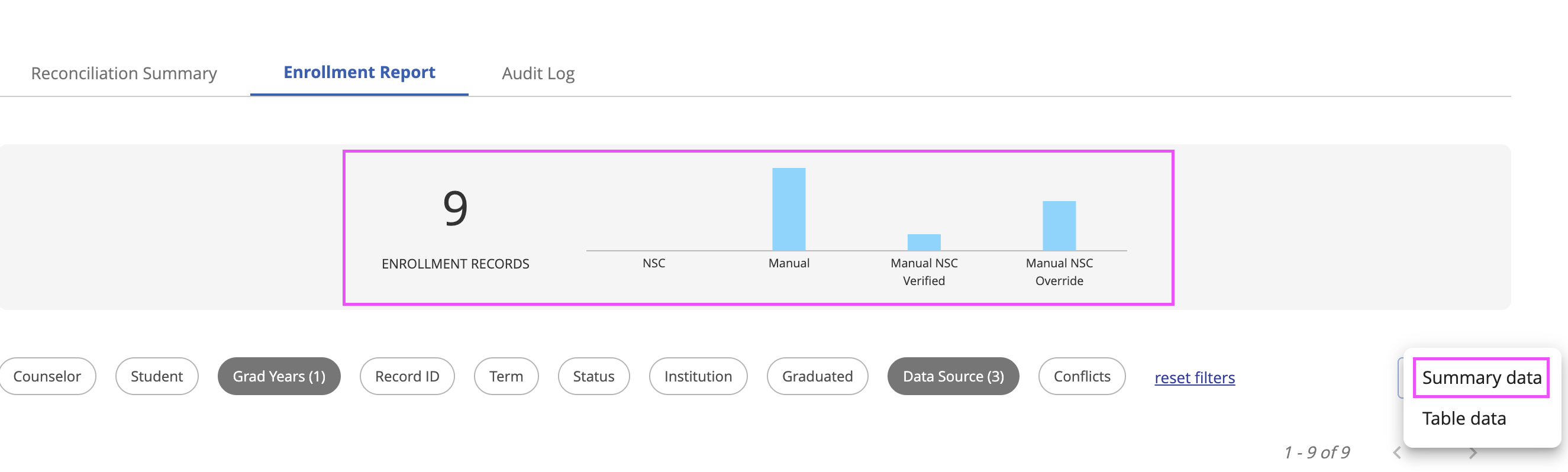Go to the next page arrow
The height and width of the screenshot is (472, 1568).
coord(1472,453)
